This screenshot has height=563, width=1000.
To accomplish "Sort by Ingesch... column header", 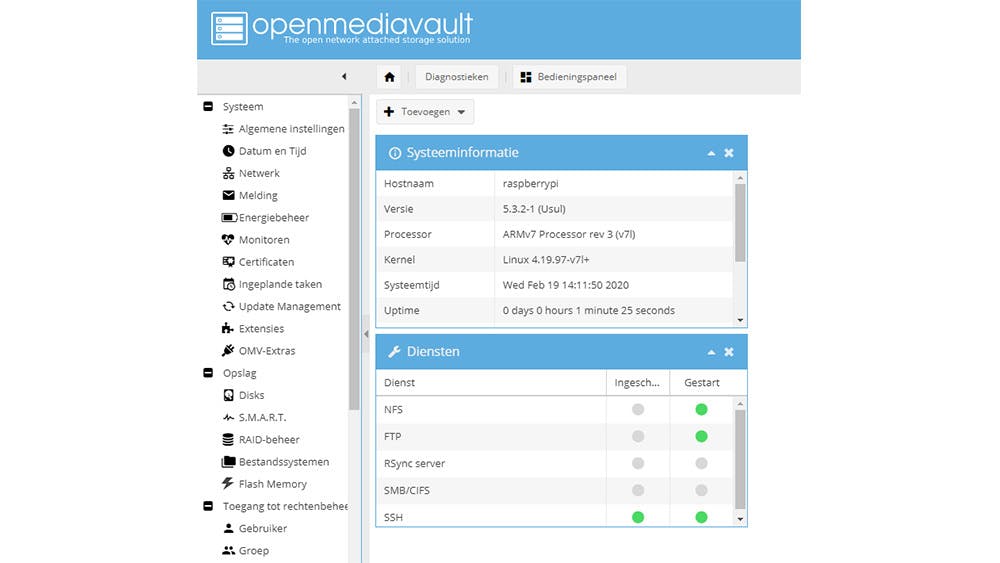I will click(x=638, y=383).
